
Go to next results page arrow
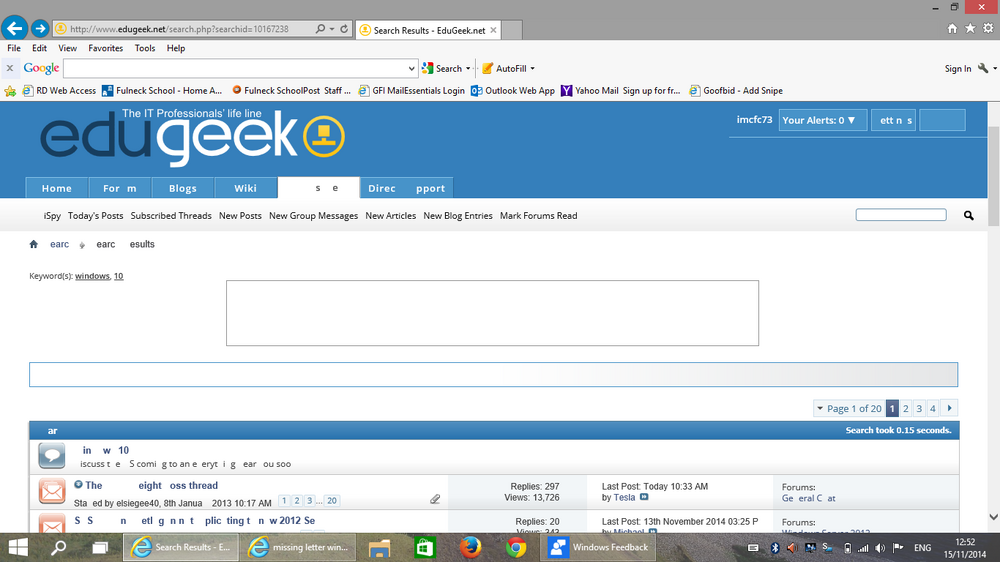coord(949,408)
